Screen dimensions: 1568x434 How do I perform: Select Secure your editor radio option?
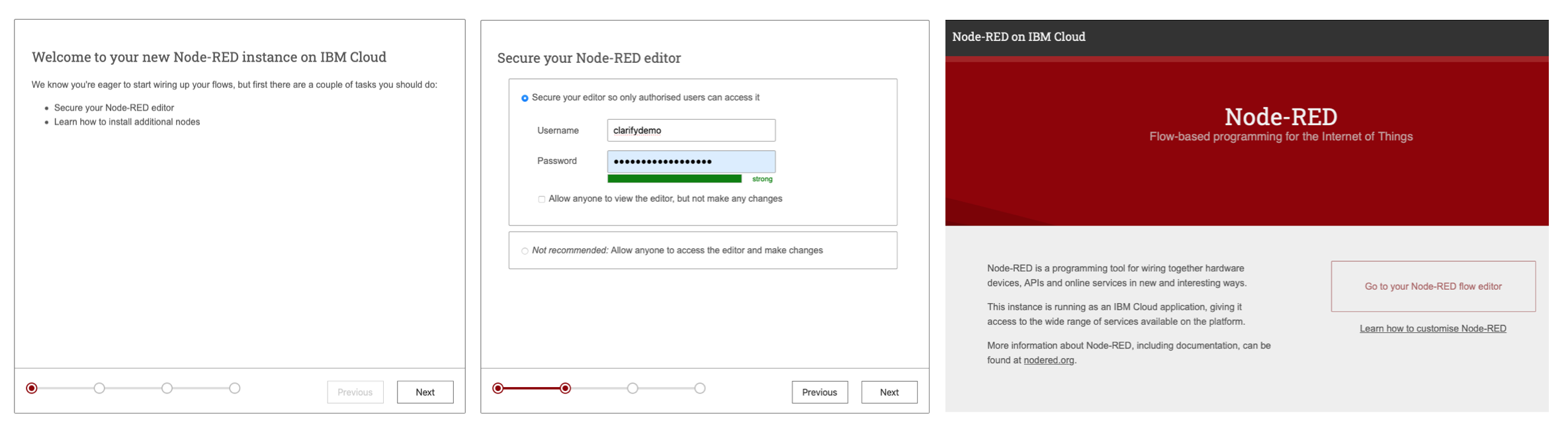[x=525, y=98]
